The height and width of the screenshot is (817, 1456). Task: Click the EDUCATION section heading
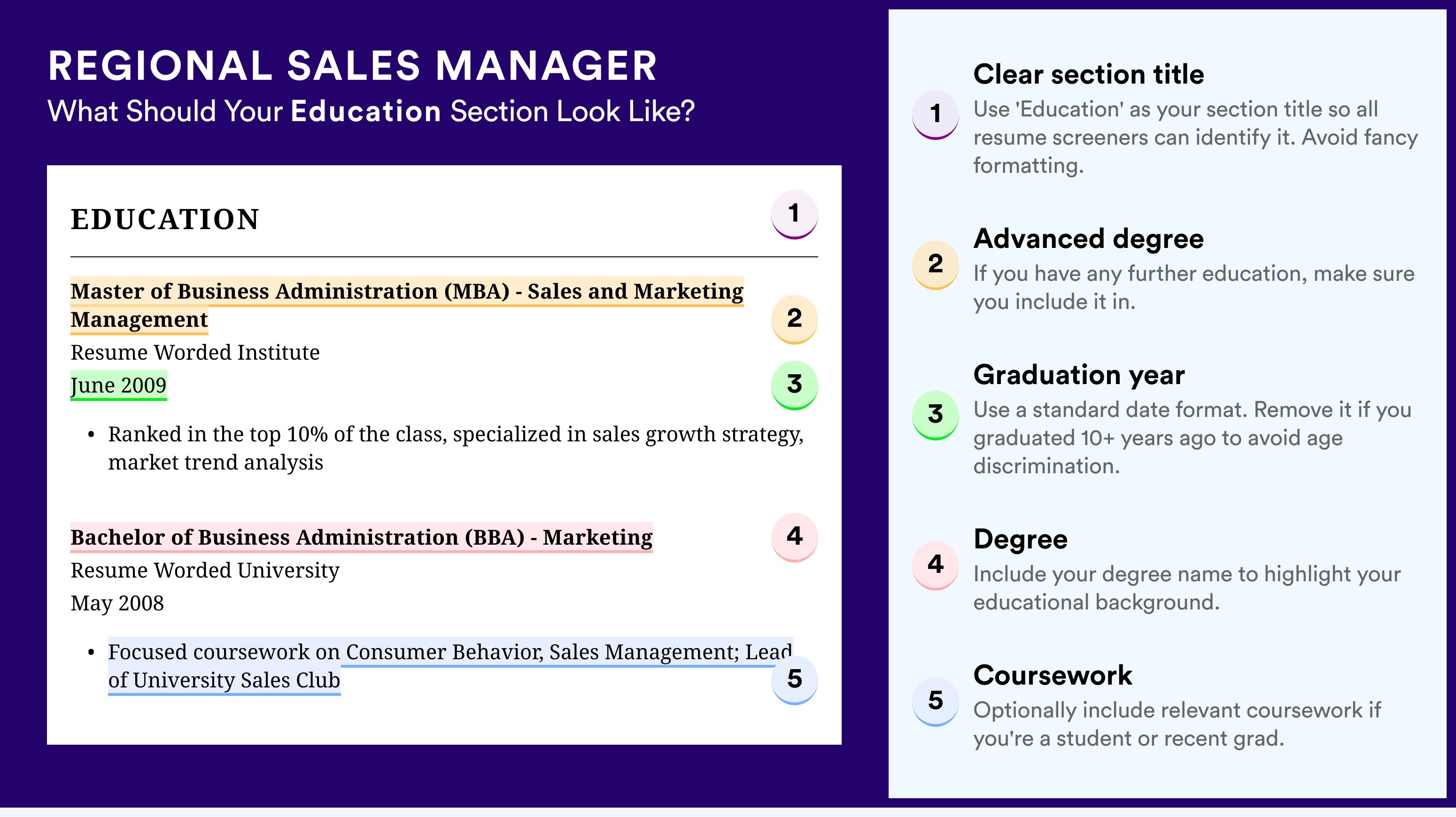[165, 219]
